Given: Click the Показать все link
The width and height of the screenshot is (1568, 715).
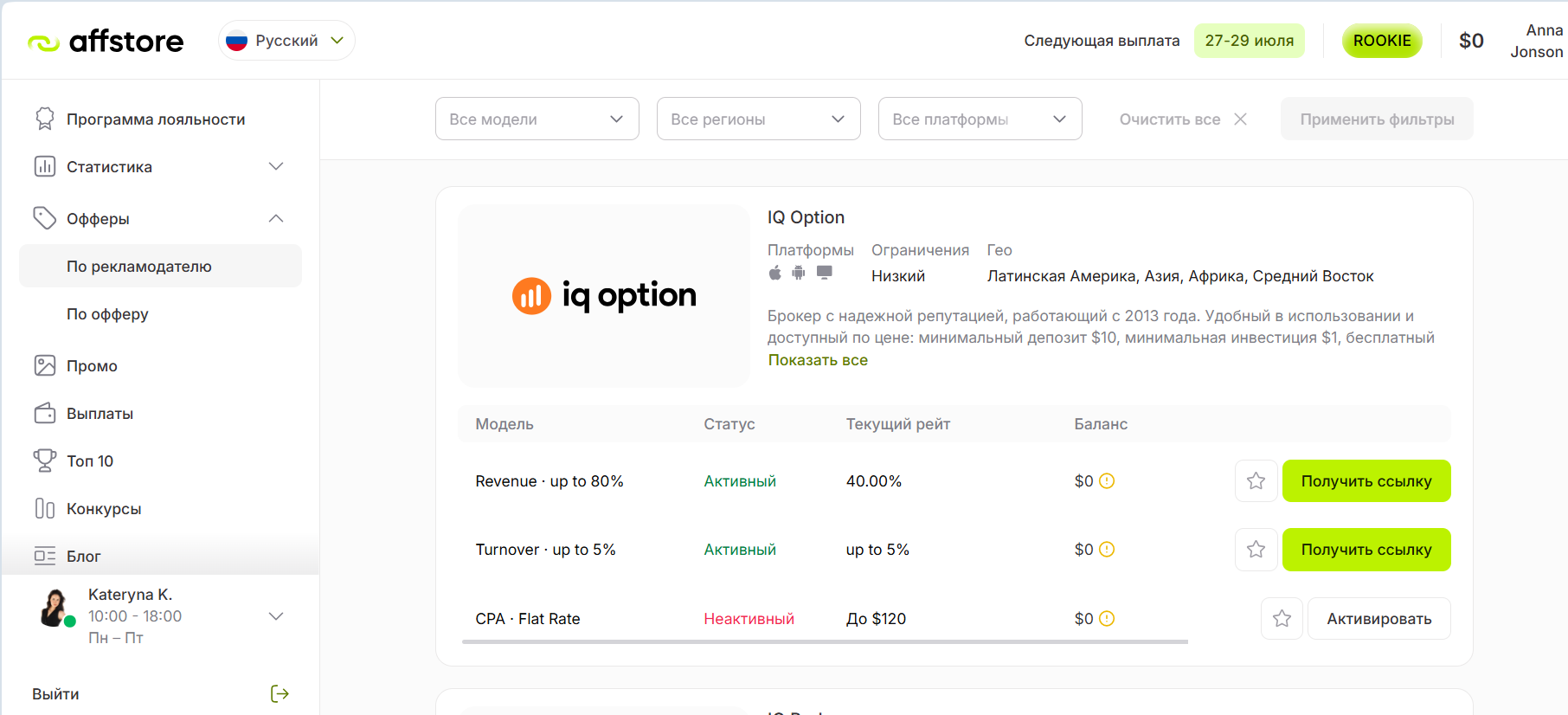Looking at the screenshot, I should (818, 360).
